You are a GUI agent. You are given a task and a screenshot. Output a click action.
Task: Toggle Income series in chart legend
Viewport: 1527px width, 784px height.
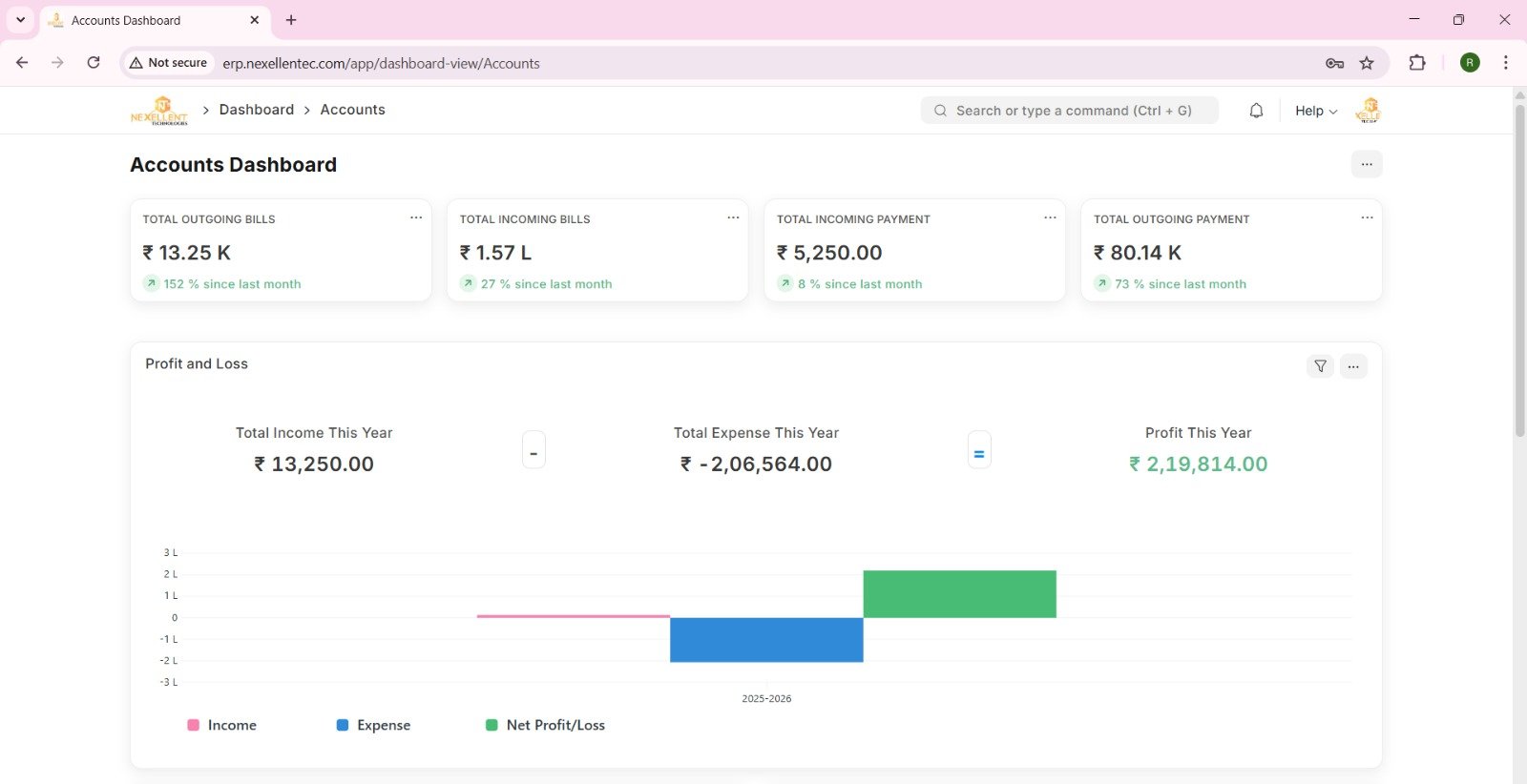tap(222, 725)
